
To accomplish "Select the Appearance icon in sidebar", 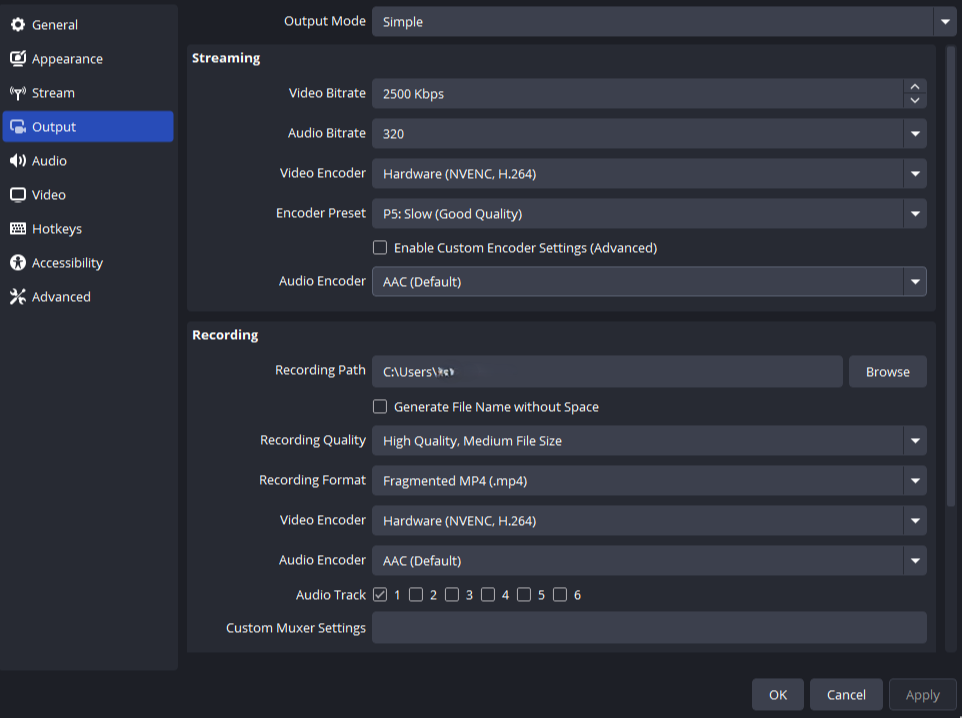I will pos(18,59).
